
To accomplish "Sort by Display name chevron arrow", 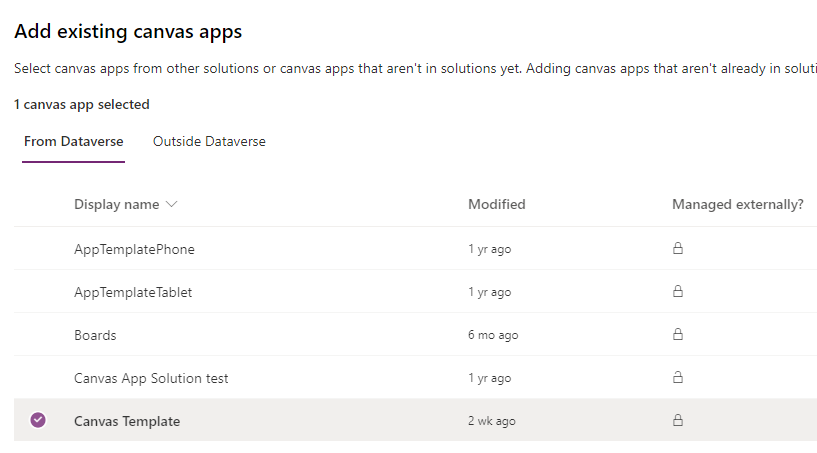I will point(171,204).
